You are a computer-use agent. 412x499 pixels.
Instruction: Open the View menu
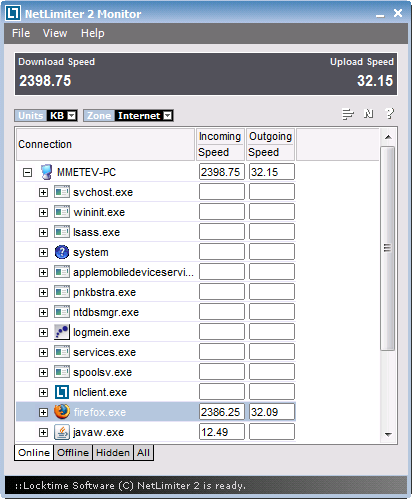pyautogui.click(x=55, y=33)
